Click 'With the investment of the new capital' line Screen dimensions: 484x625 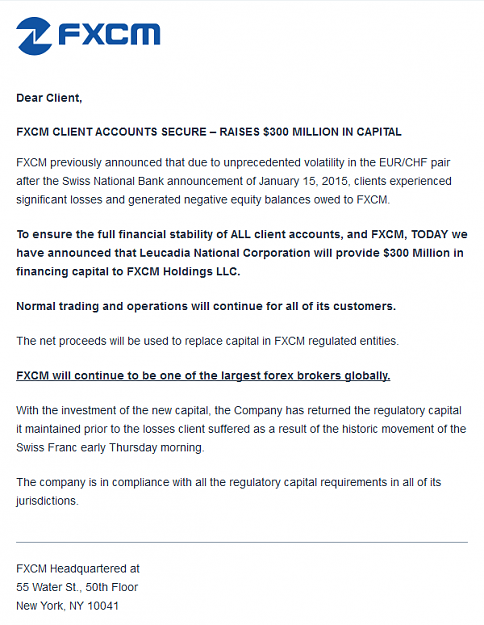tap(238, 411)
